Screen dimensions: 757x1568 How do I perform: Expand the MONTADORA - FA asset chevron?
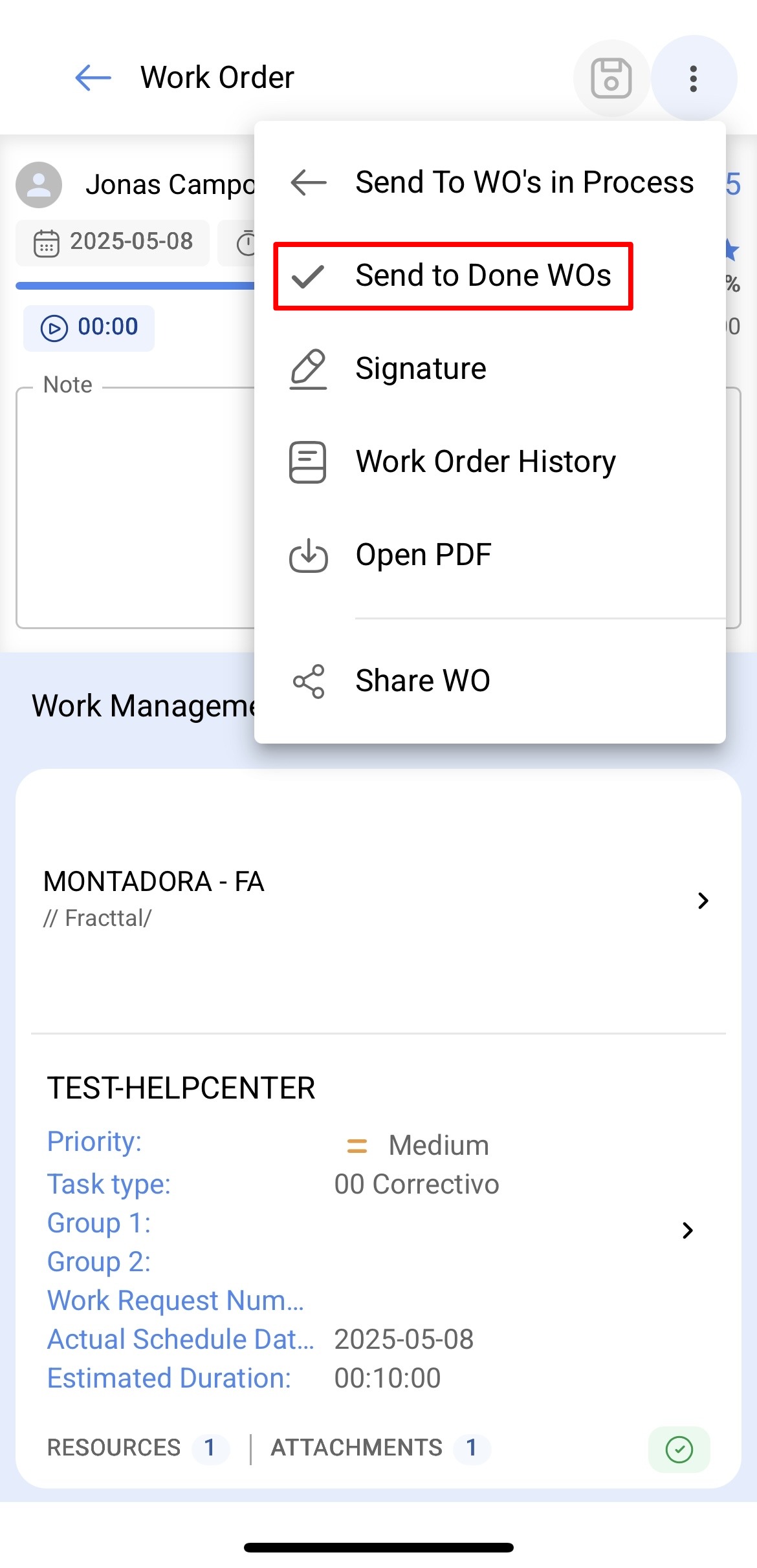[703, 901]
